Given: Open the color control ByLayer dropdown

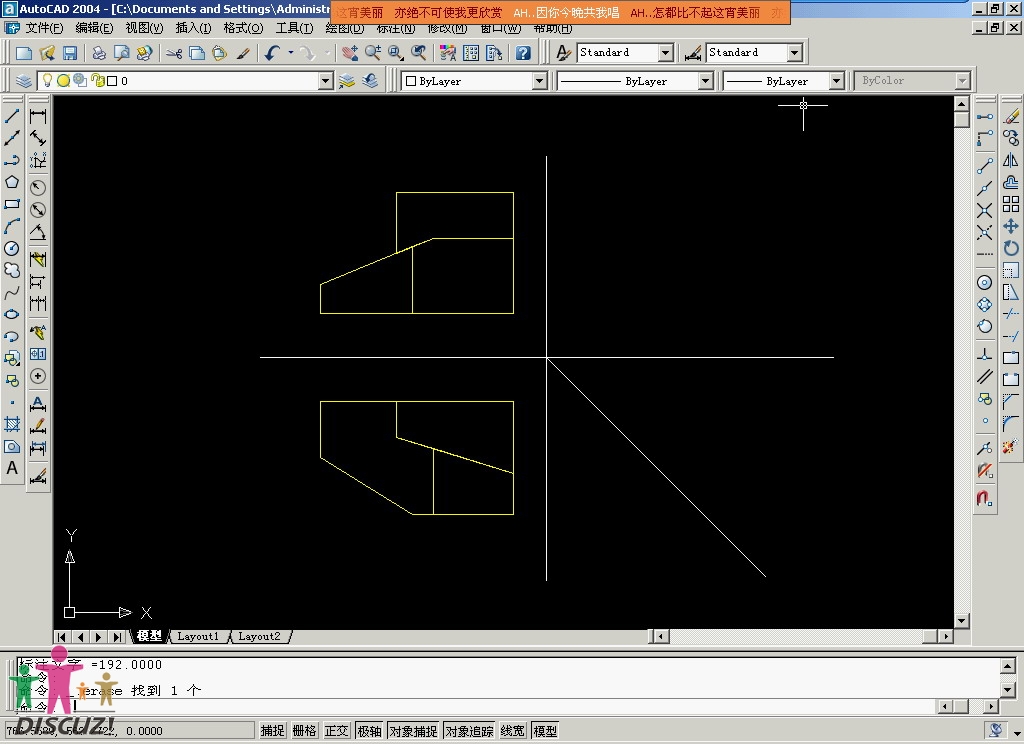Looking at the screenshot, I should (x=539, y=81).
